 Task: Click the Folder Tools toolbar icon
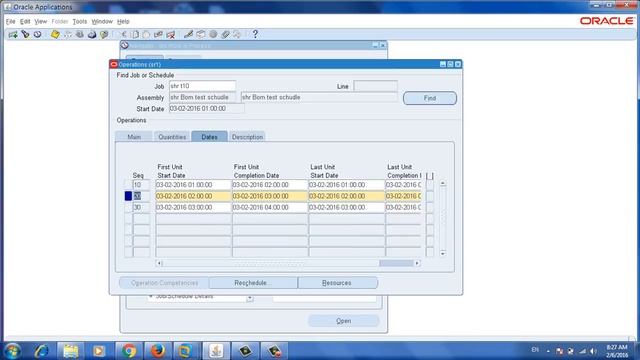(x=237, y=35)
